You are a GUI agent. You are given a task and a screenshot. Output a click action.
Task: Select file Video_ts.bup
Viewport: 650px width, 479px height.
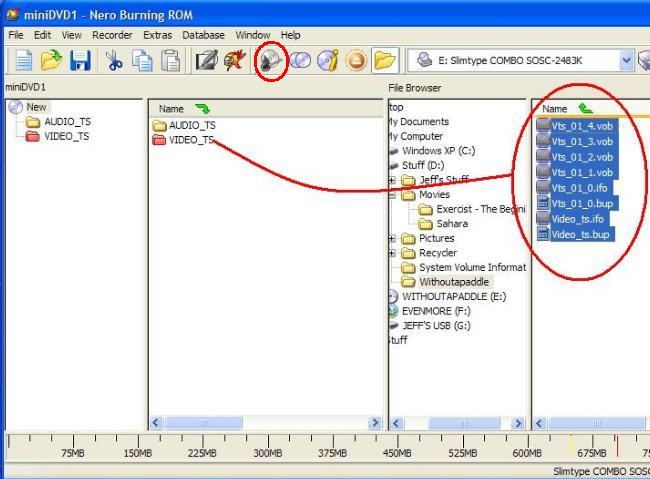point(574,235)
